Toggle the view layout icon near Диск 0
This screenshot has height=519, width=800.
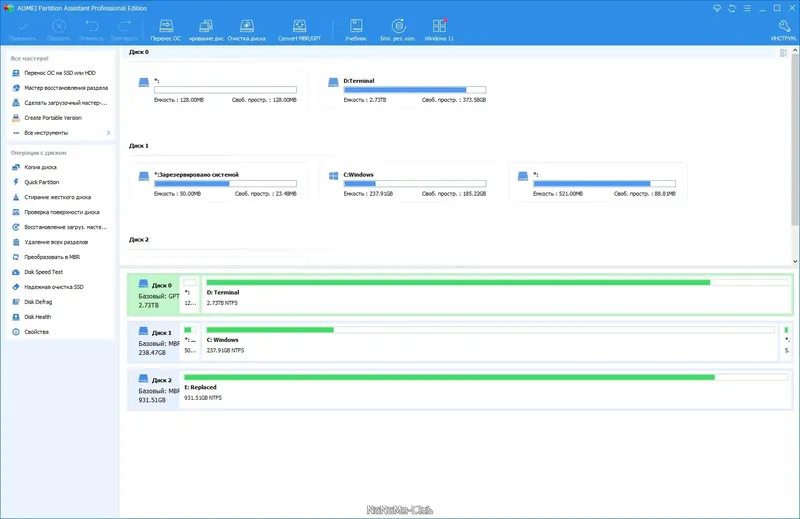[x=783, y=53]
